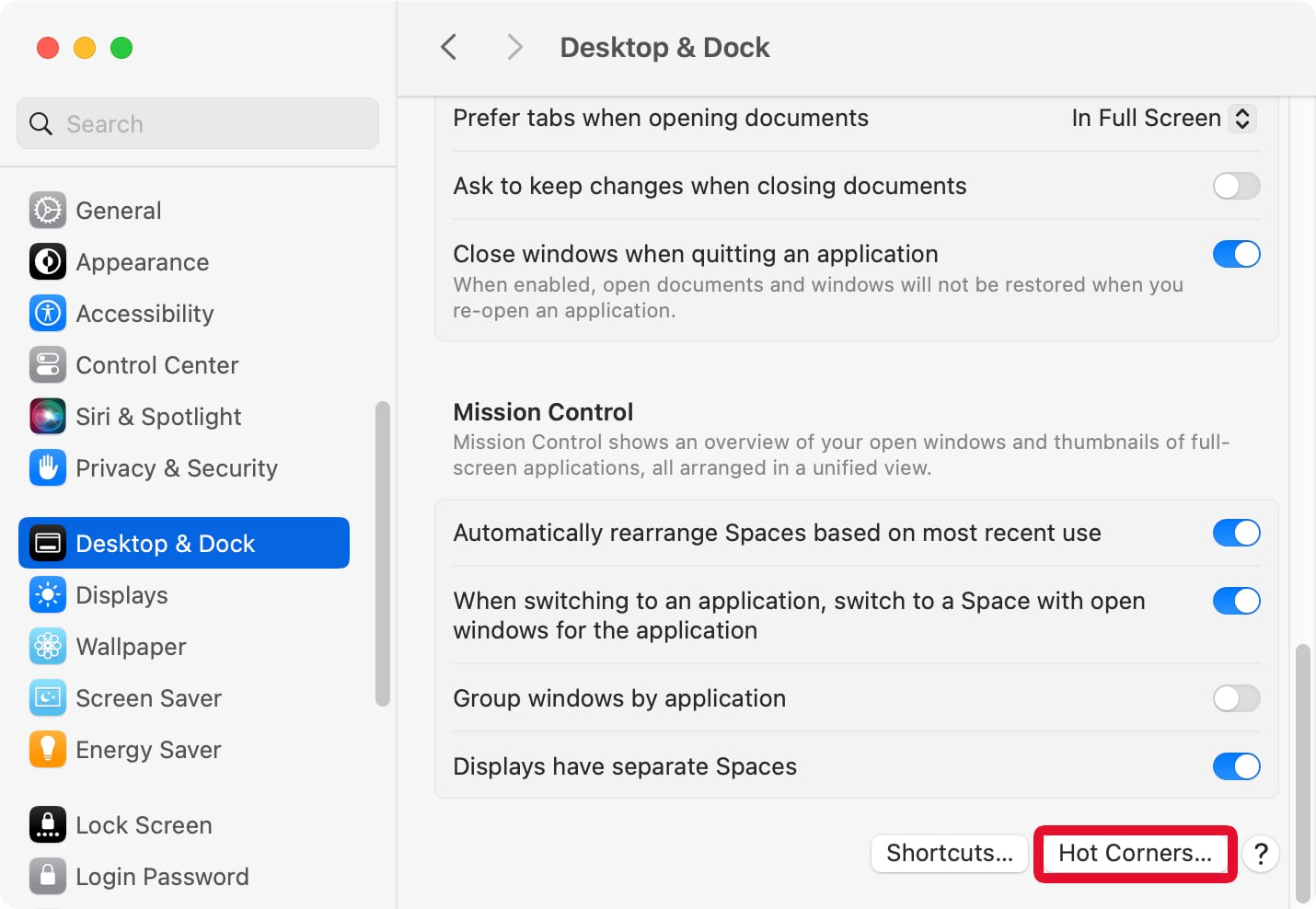This screenshot has width=1316, height=909.
Task: Click the Siri & Spotlight icon
Action: pos(47,417)
